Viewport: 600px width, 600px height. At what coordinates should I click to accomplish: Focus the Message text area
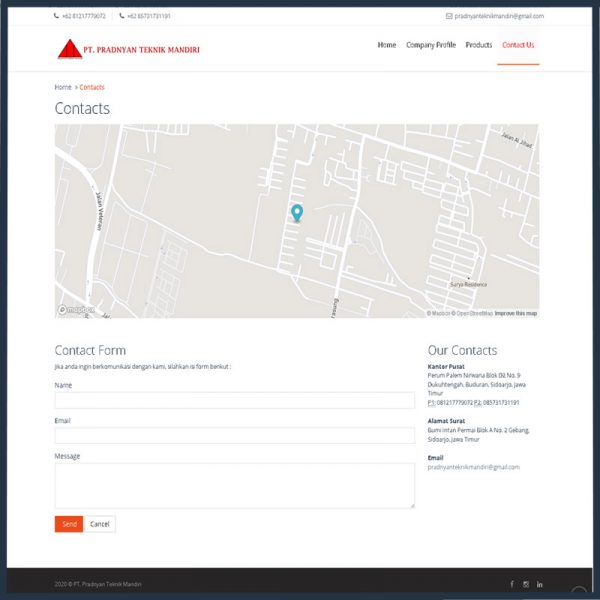[x=235, y=486]
